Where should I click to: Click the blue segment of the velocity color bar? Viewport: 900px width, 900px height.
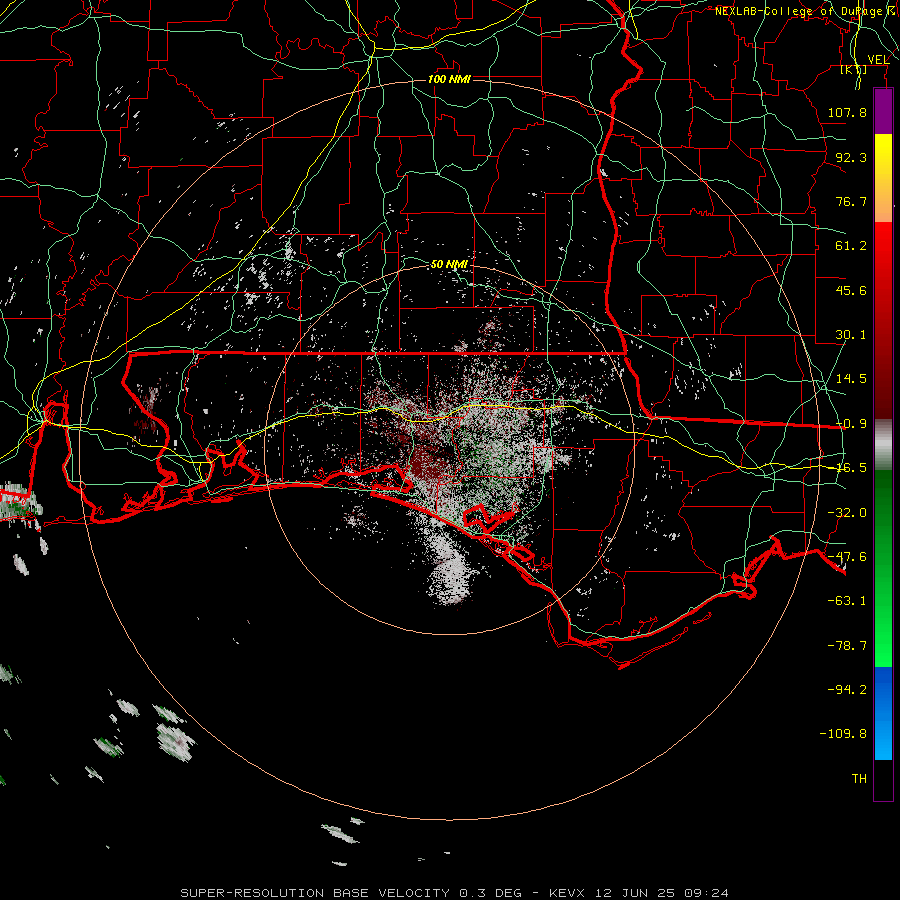click(883, 713)
